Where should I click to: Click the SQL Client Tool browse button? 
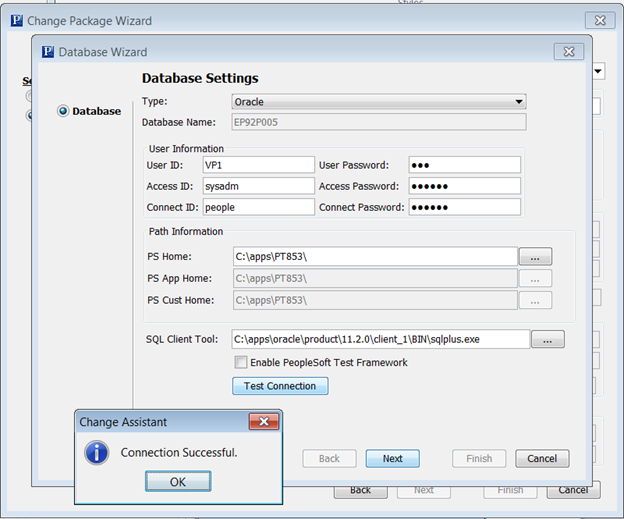(x=548, y=339)
